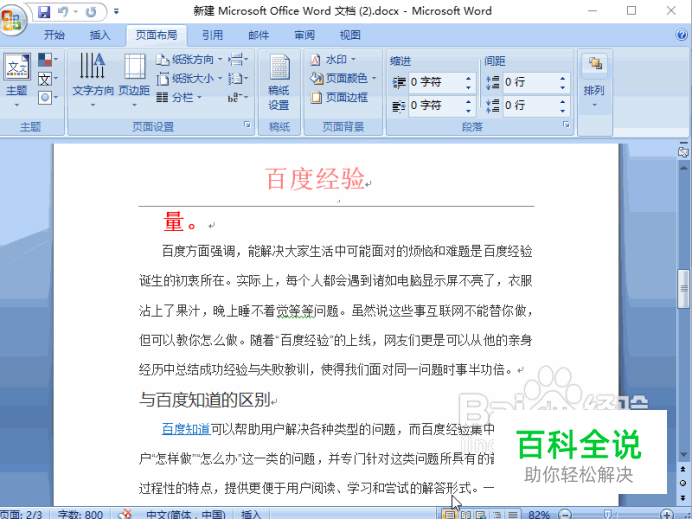Jump to next page button
Viewport: 692px width, 519px height.
pyautogui.click(x=683, y=498)
